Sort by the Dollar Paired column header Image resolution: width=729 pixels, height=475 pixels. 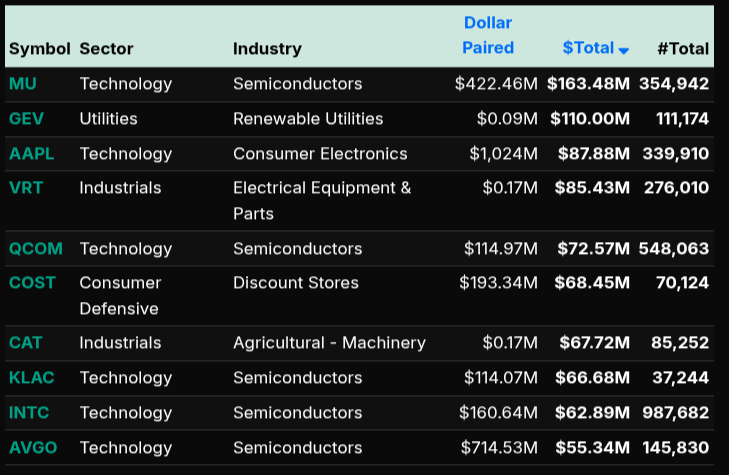click(488, 35)
